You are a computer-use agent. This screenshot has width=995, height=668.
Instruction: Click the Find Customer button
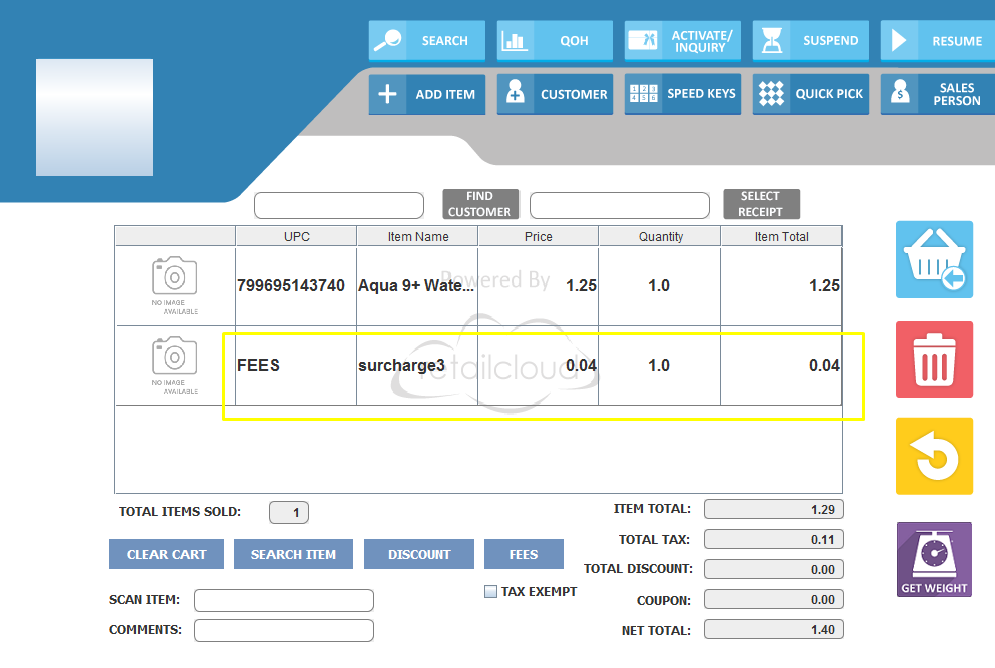tap(479, 204)
